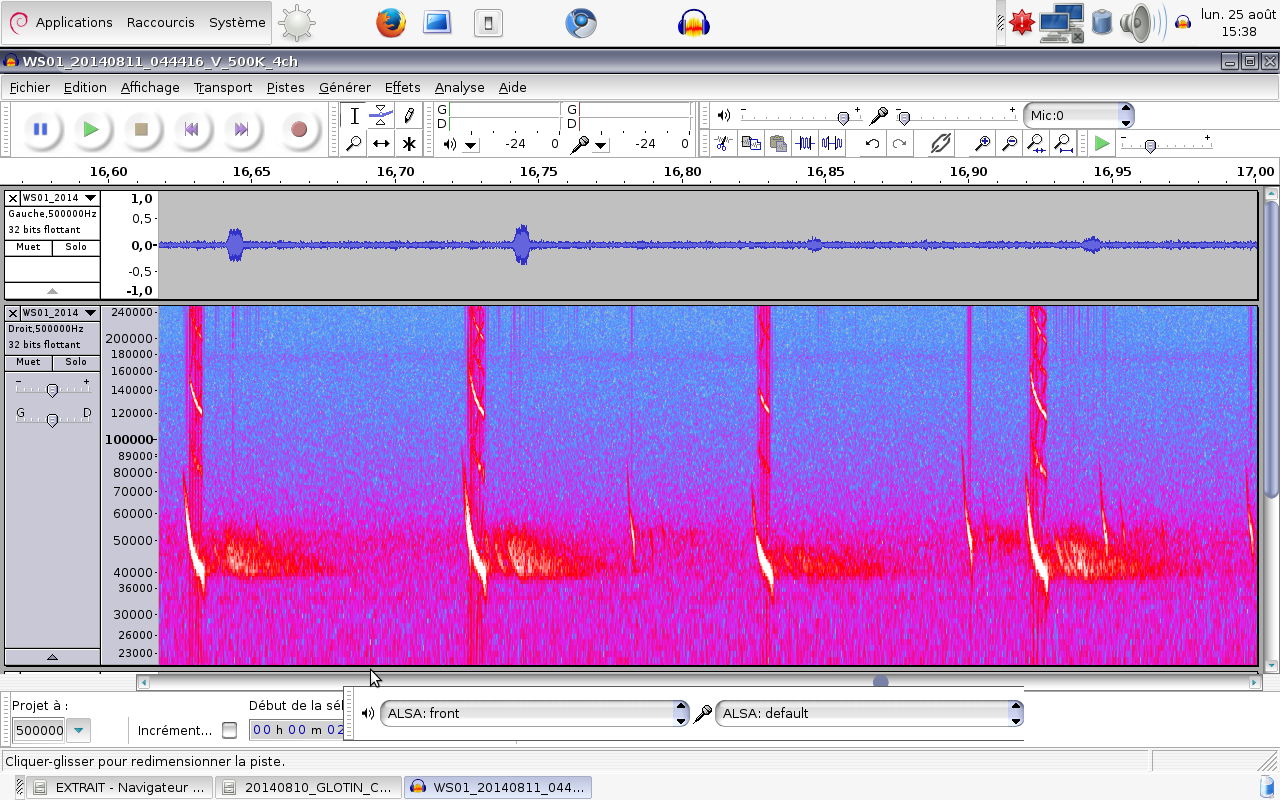Open the project rate 500000 dropdown
This screenshot has width=1280, height=800.
[78, 730]
